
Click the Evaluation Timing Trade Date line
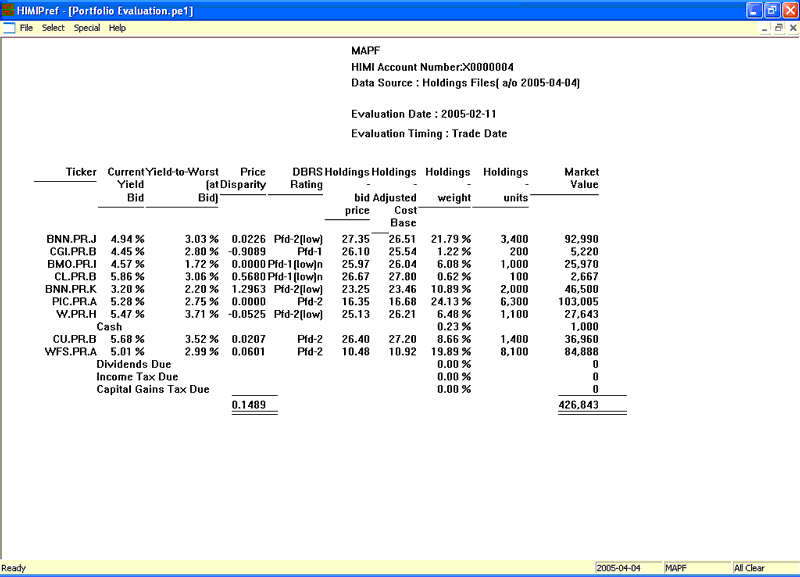tap(429, 134)
